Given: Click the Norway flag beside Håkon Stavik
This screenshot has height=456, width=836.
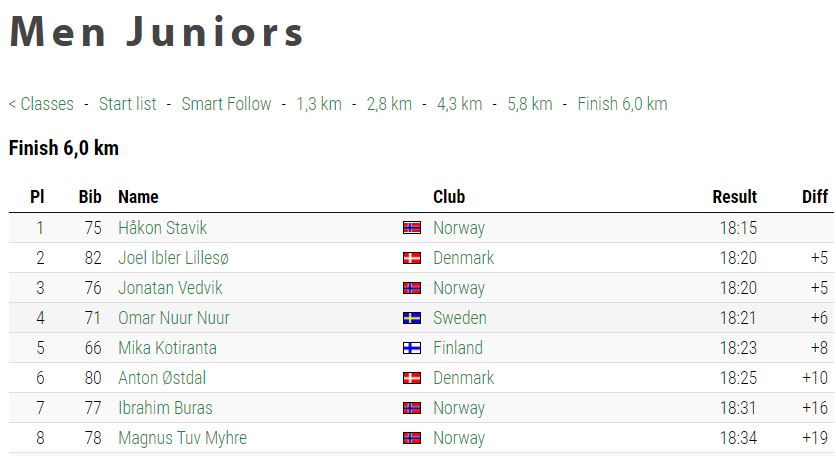Looking at the screenshot, I should click(x=412, y=228).
